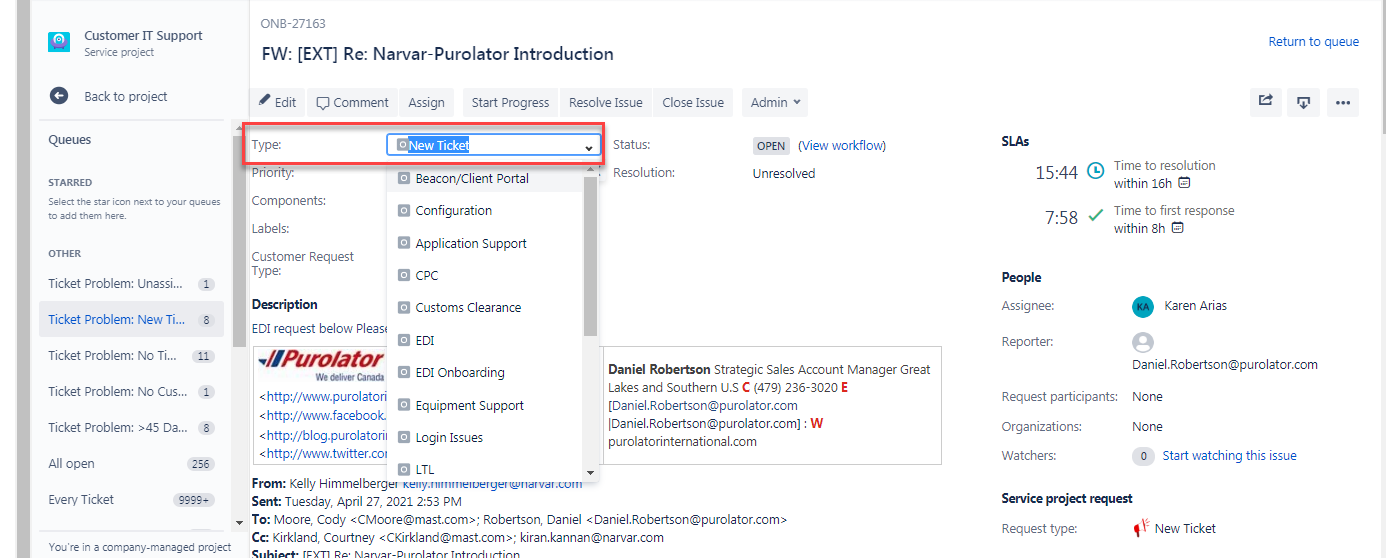Open the www.twitter link in the description
This screenshot has height=558, width=1386.
tap(326, 453)
